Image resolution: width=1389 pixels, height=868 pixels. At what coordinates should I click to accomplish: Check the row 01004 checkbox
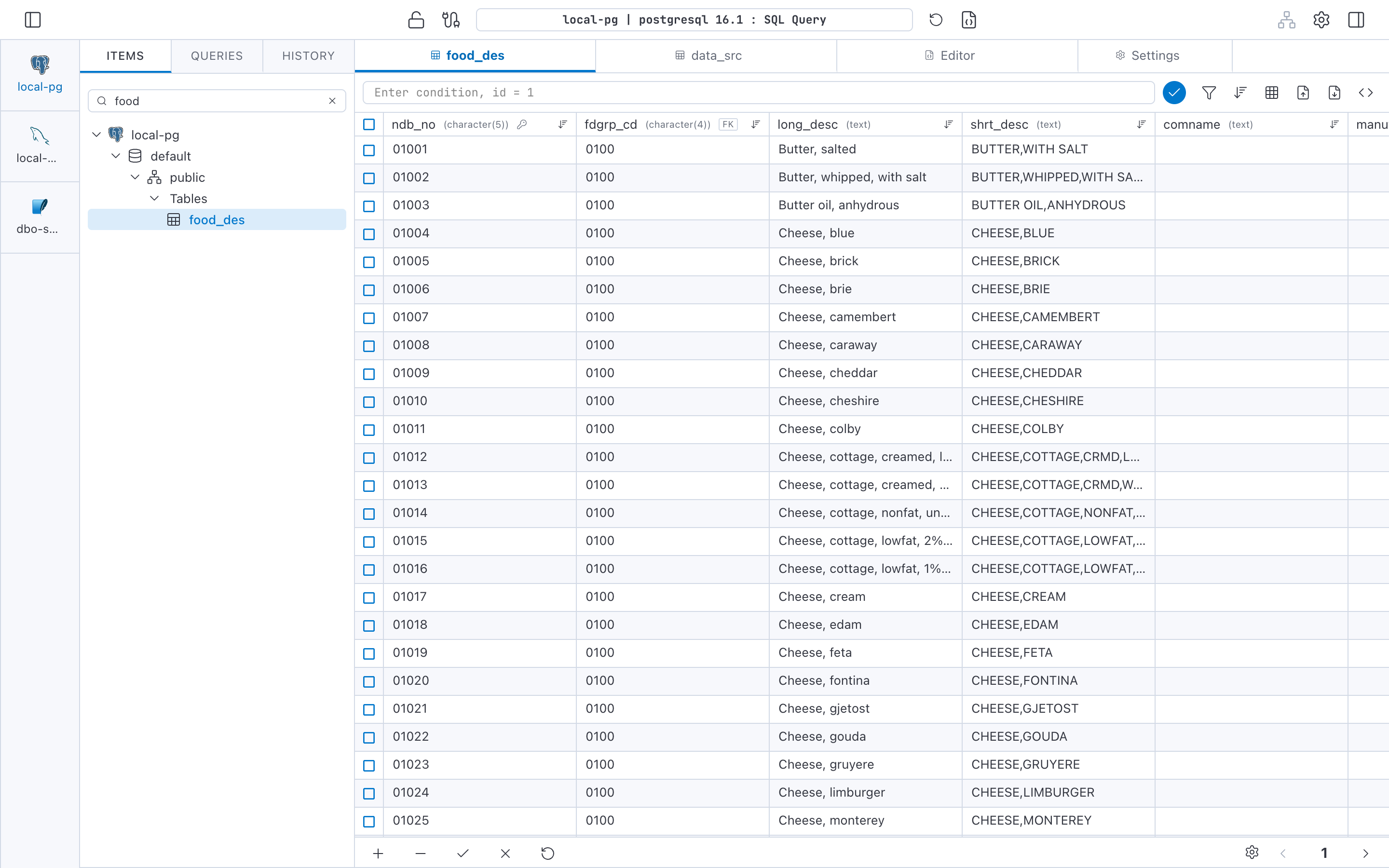369,234
